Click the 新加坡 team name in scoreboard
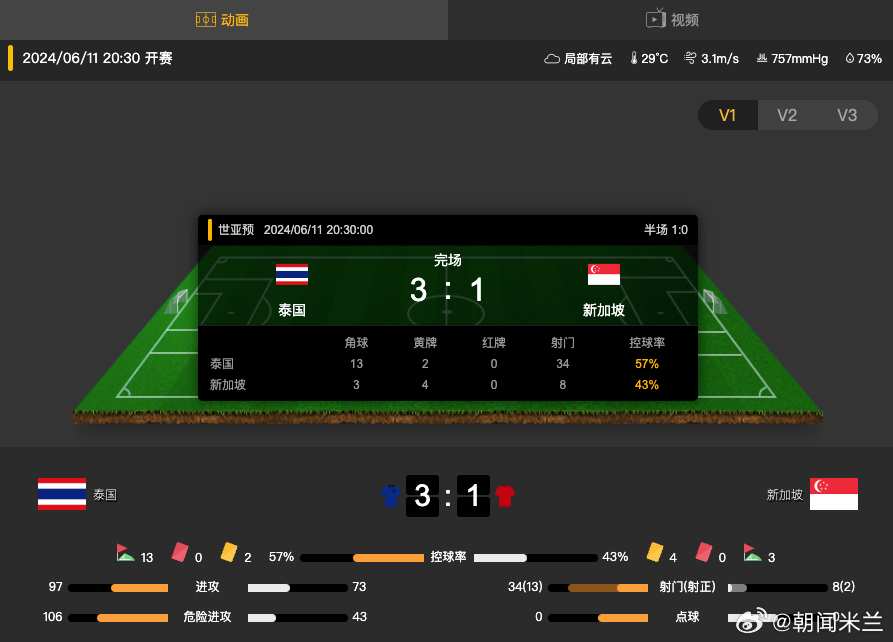893x642 pixels. pos(604,310)
